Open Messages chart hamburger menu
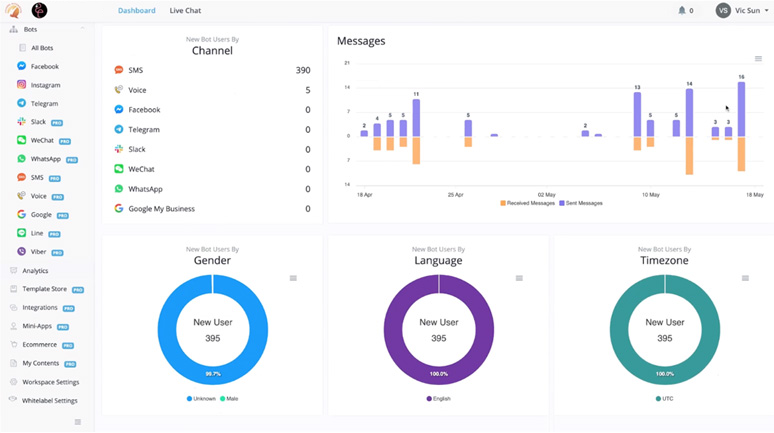Screen dimensions: 774x433 (x=758, y=59)
